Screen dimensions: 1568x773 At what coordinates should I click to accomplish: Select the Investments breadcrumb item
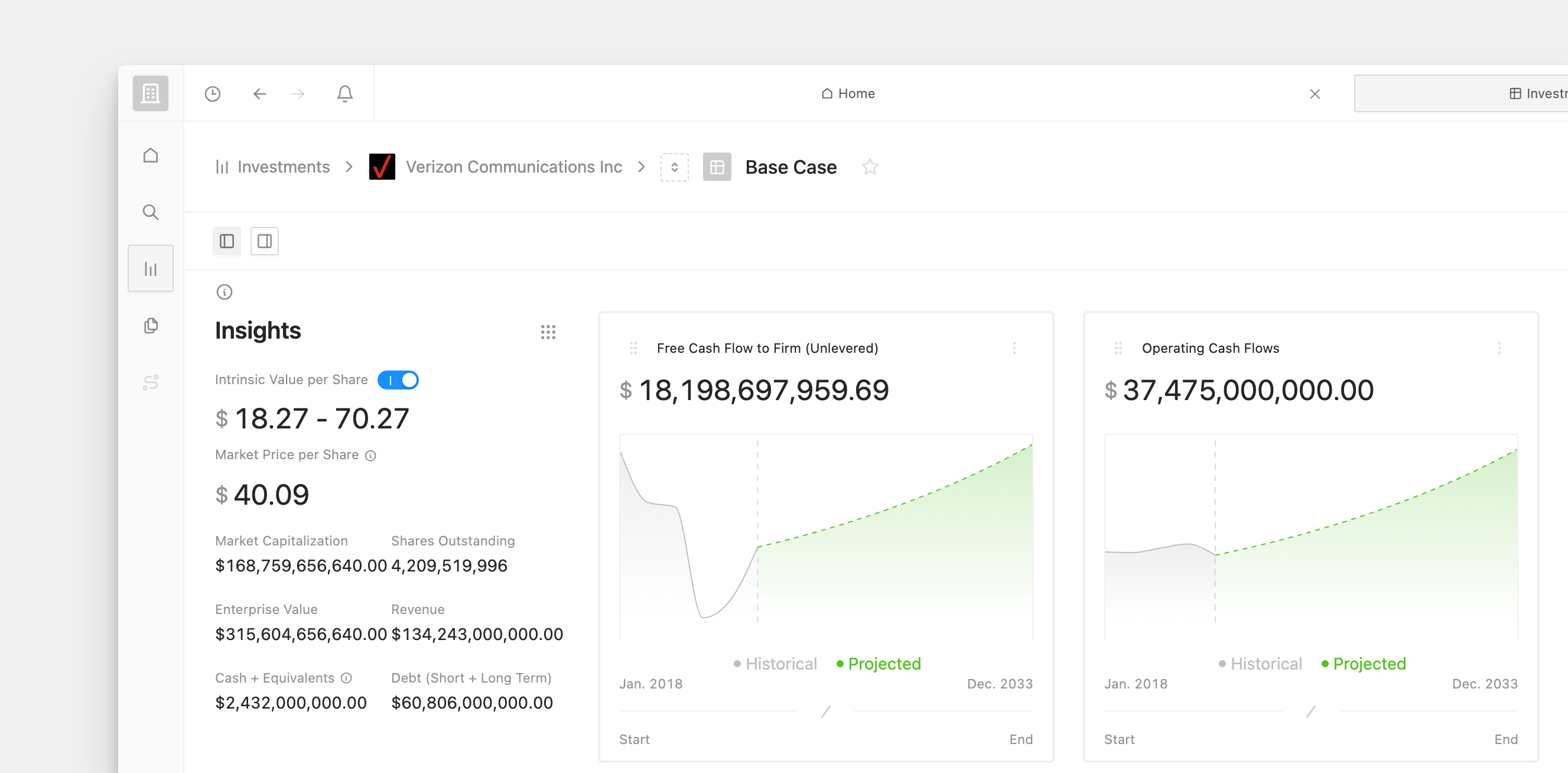pos(283,166)
